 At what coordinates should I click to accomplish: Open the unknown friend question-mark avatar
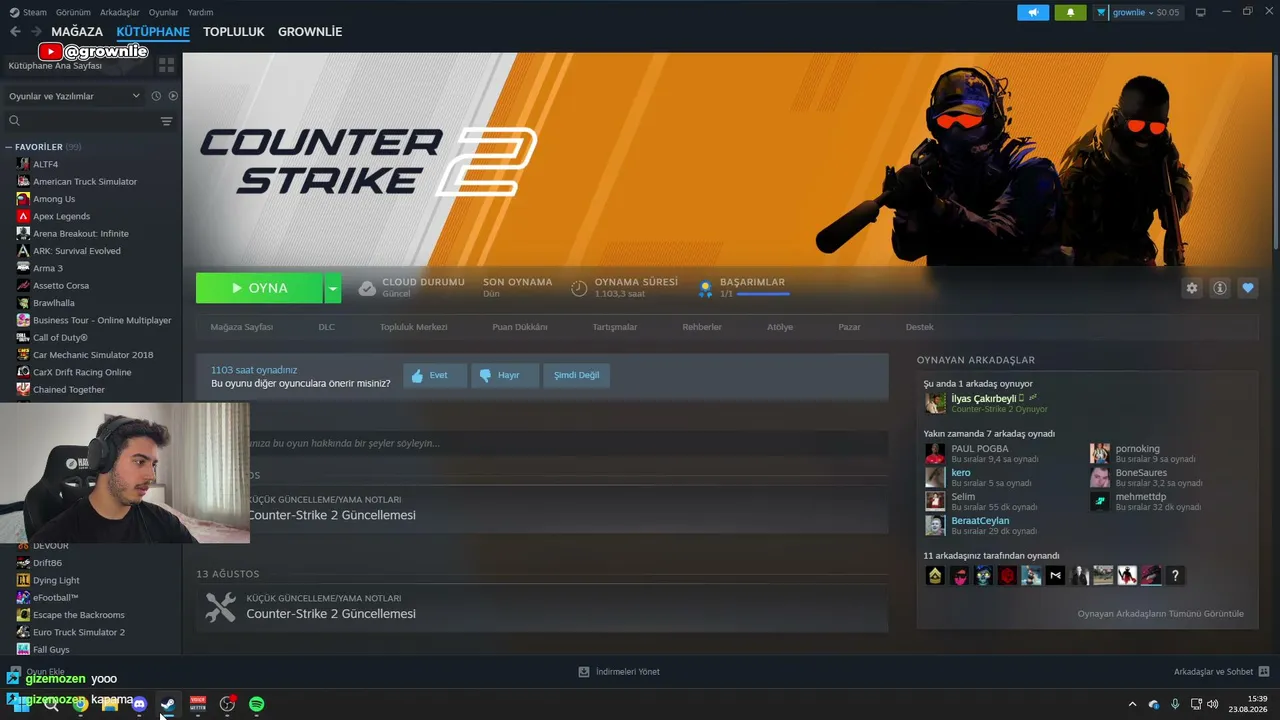(x=1176, y=575)
